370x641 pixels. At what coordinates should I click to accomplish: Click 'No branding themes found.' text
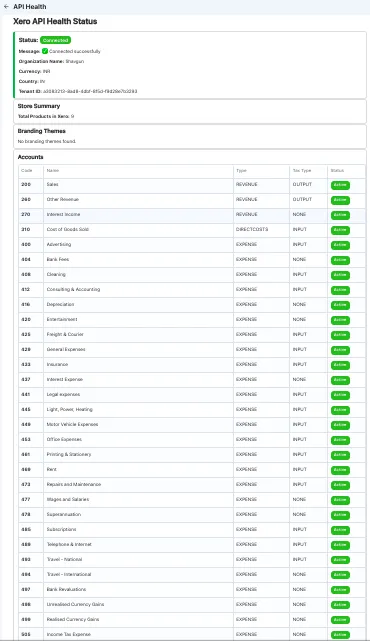point(47,141)
